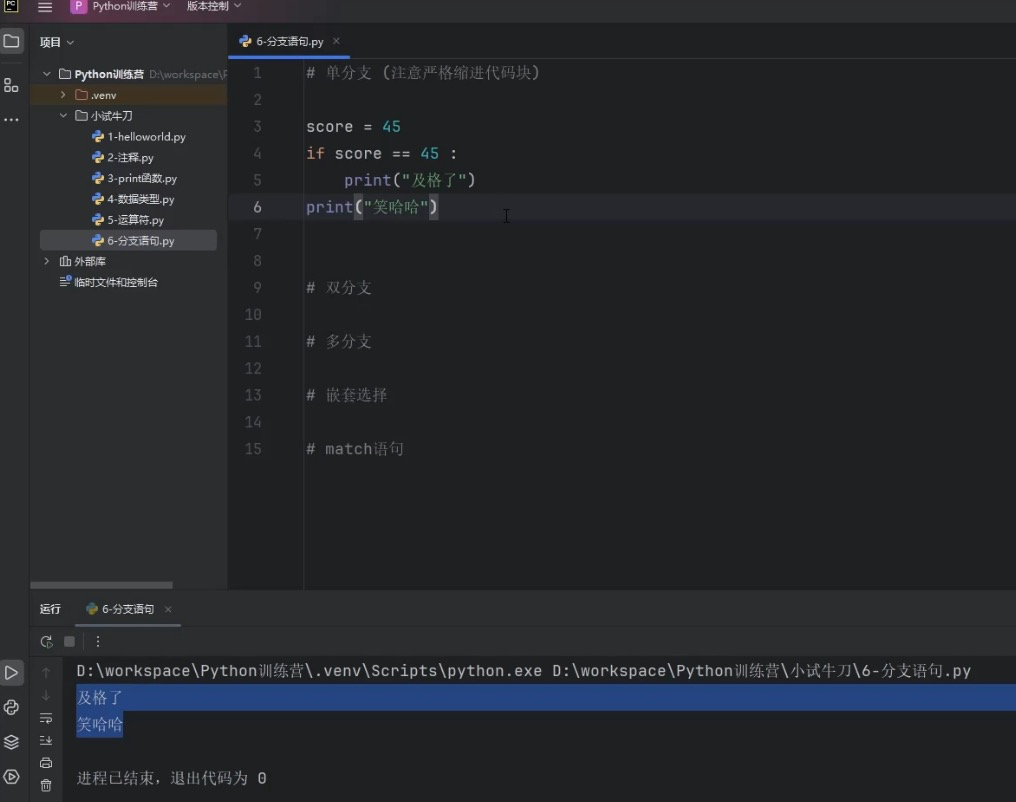The width and height of the screenshot is (1016, 802).
Task: Expand the .venv folder
Action: 62,95
